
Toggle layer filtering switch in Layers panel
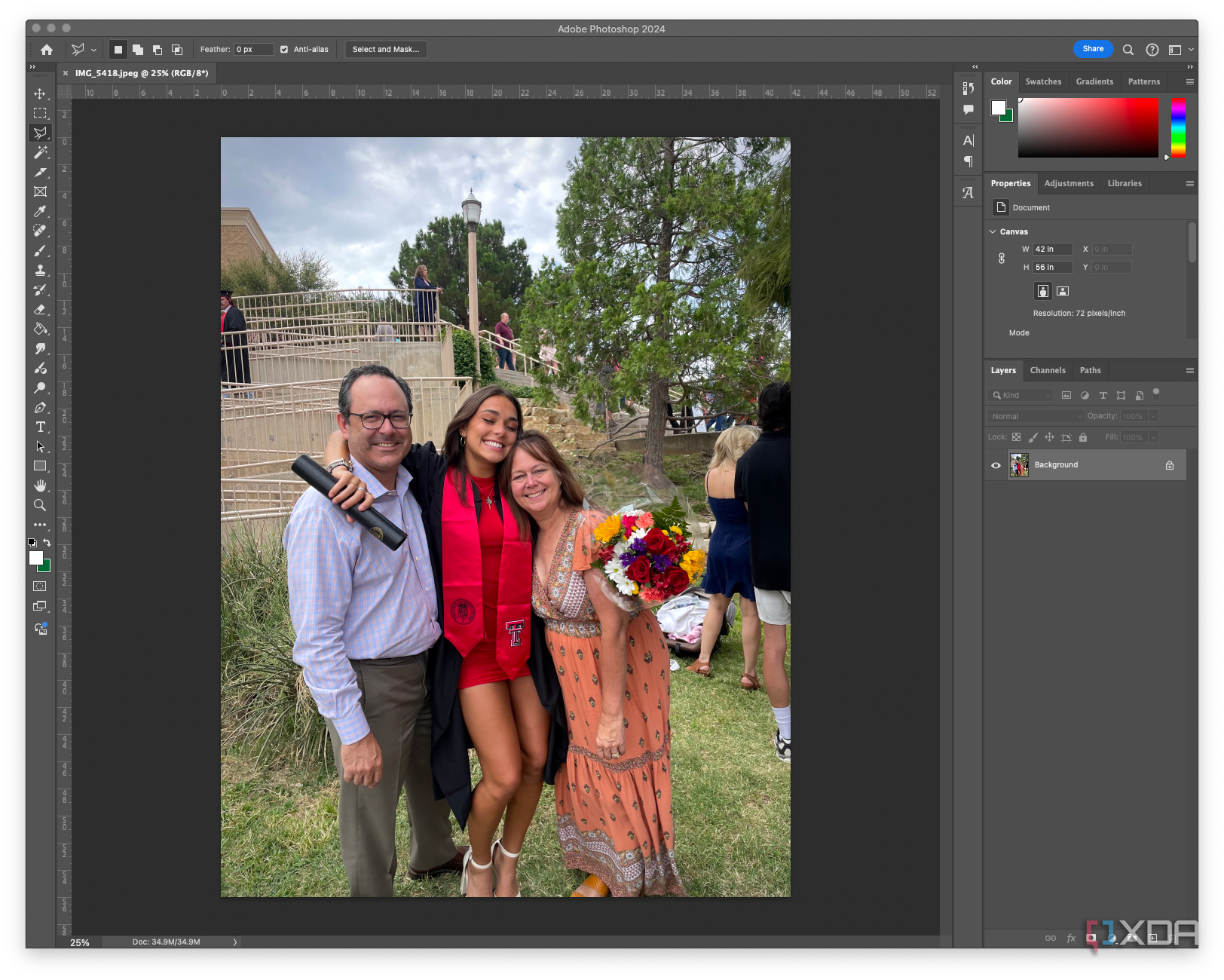[x=1155, y=393]
